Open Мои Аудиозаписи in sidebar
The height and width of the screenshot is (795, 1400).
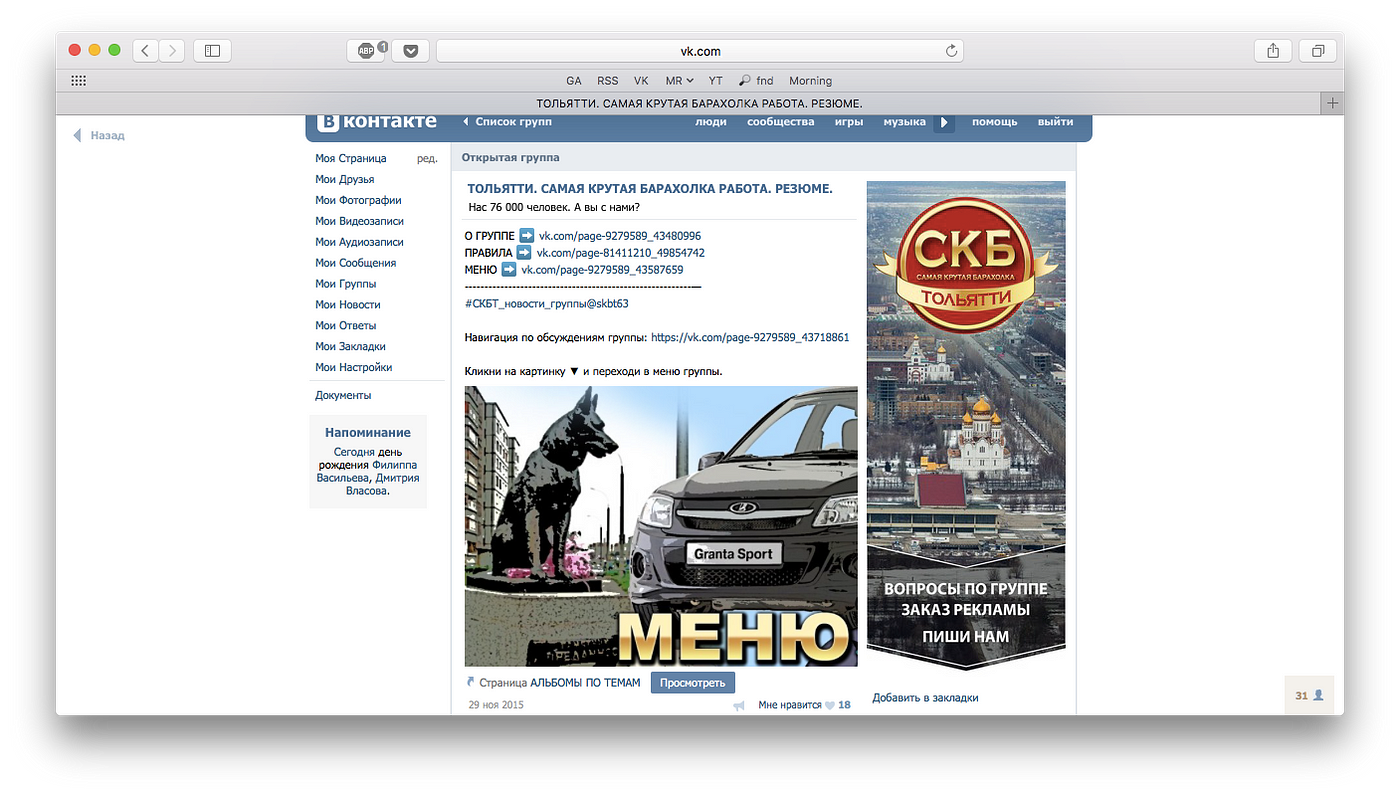tap(359, 242)
